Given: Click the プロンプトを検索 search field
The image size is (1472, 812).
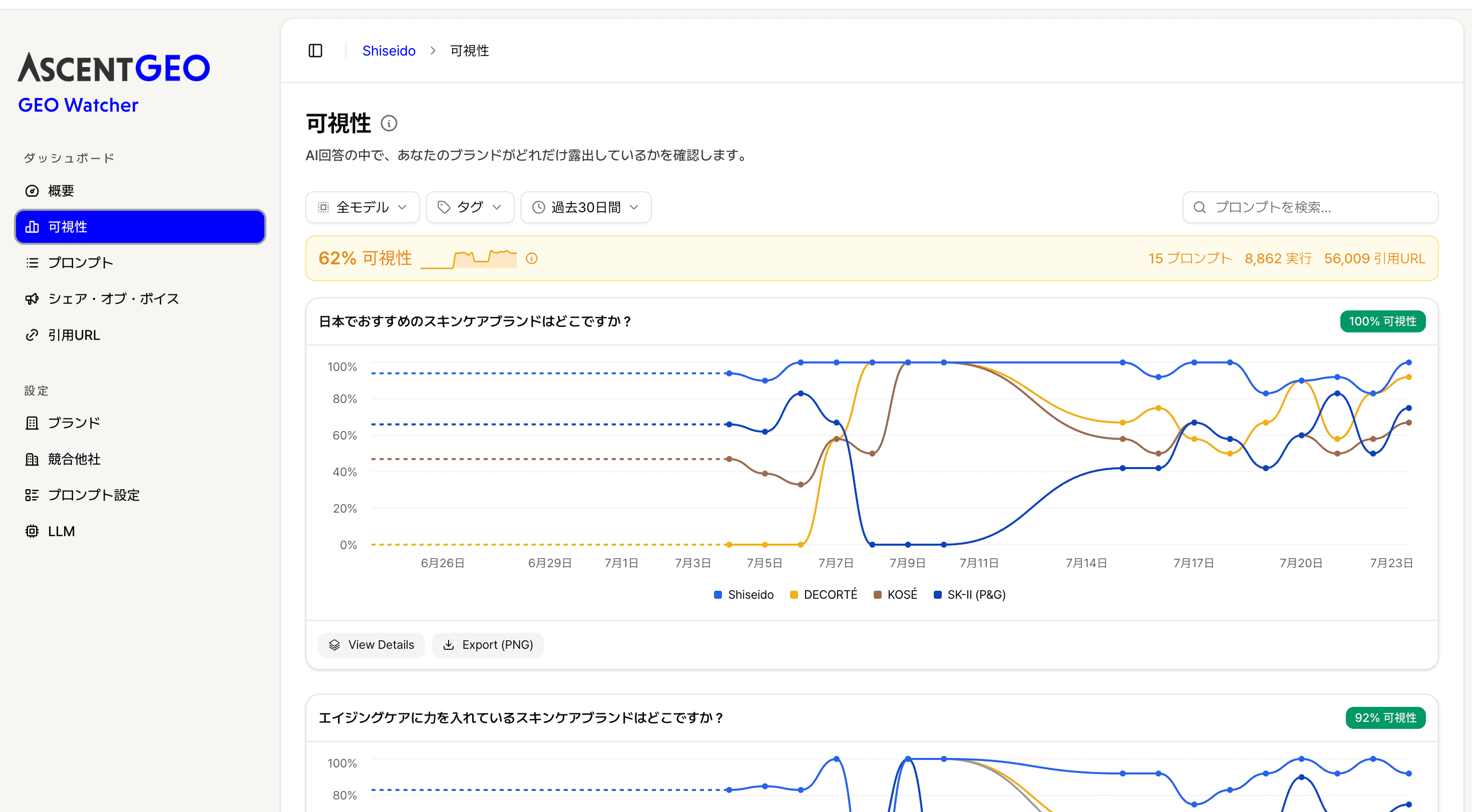Looking at the screenshot, I should 1310,207.
